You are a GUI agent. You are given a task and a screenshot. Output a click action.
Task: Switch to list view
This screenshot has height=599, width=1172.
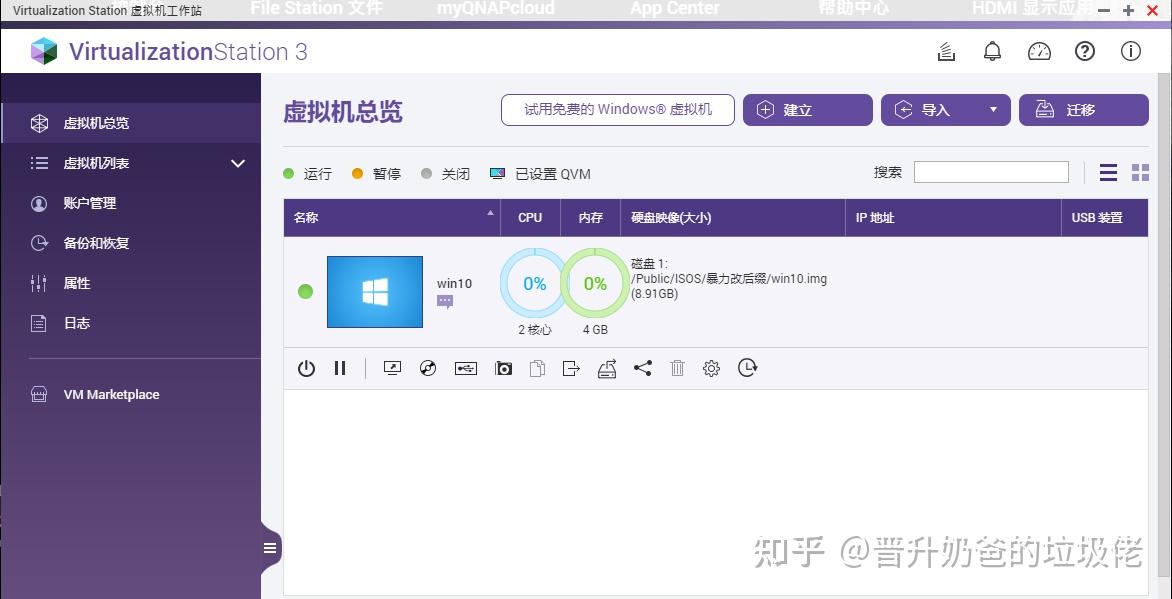1108,173
